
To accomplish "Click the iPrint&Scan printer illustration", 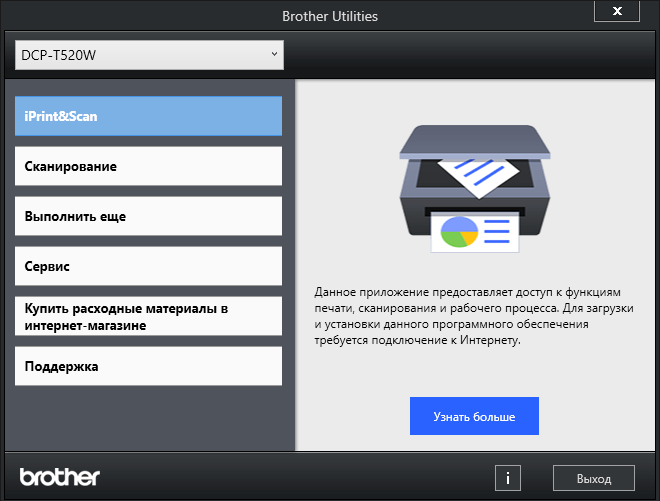I will point(475,189).
